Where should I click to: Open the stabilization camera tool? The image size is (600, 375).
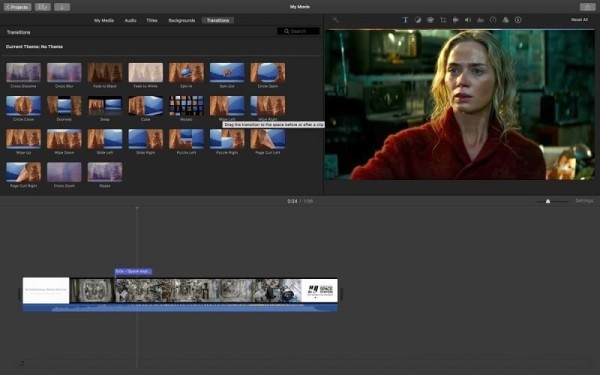click(x=455, y=20)
